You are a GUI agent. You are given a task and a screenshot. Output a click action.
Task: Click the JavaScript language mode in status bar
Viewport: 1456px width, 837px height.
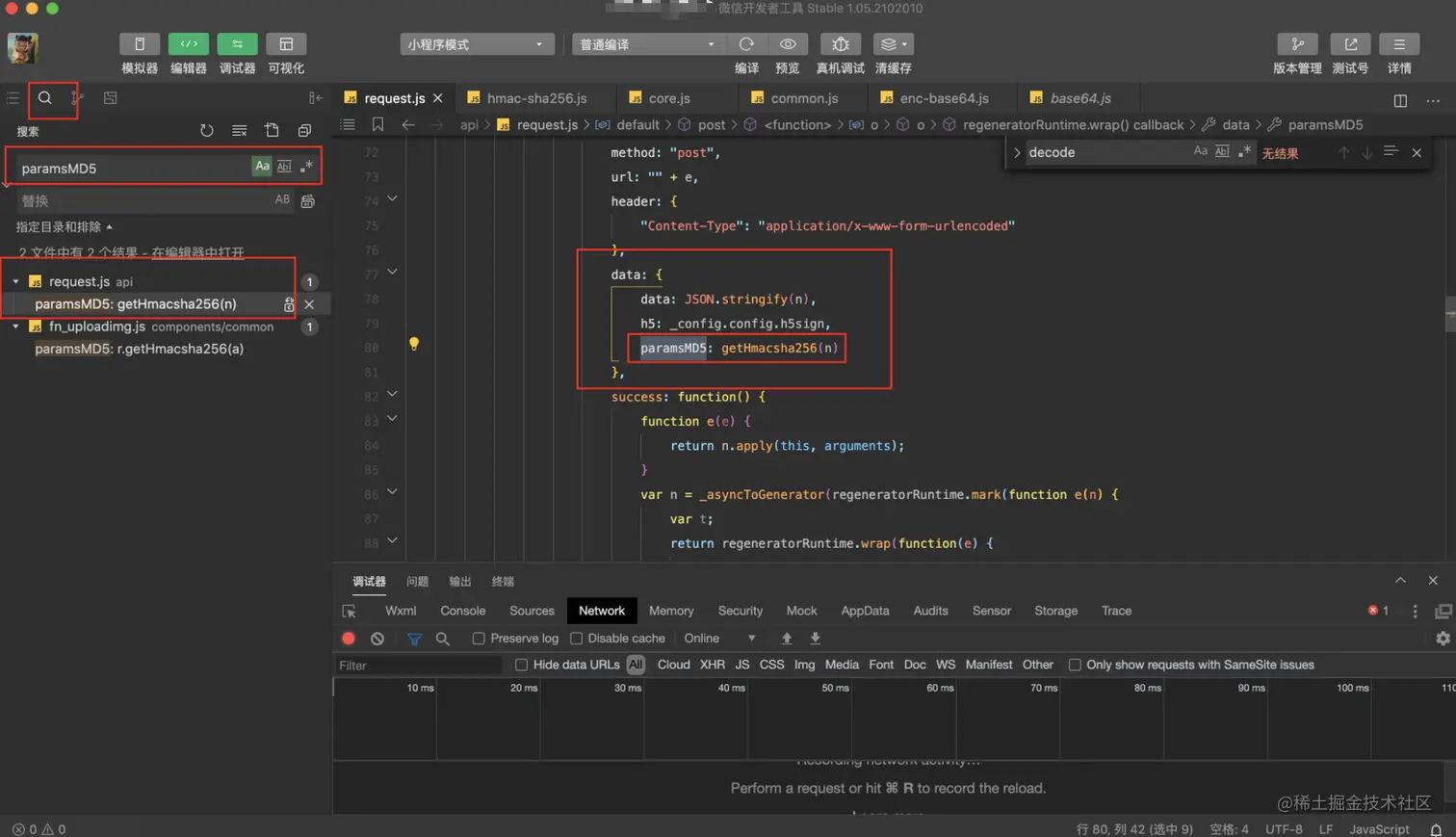[1379, 829]
